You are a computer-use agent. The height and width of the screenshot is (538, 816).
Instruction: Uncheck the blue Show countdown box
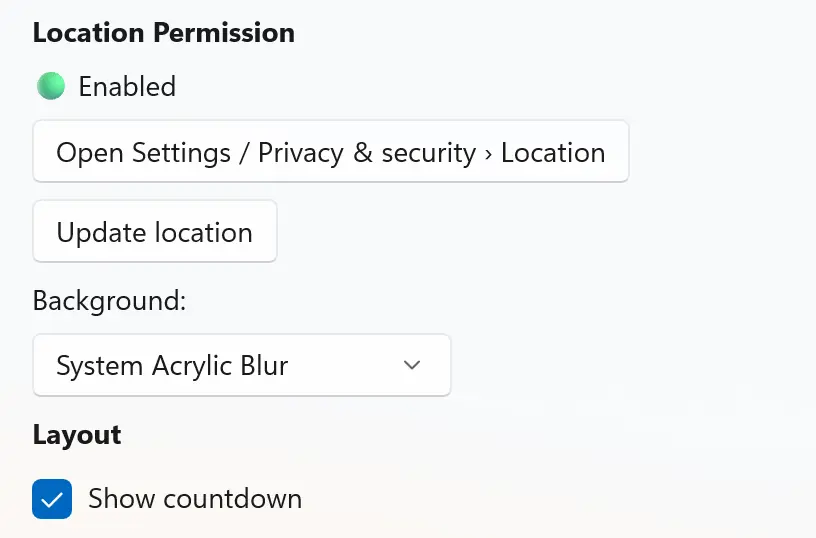[x=52, y=499]
